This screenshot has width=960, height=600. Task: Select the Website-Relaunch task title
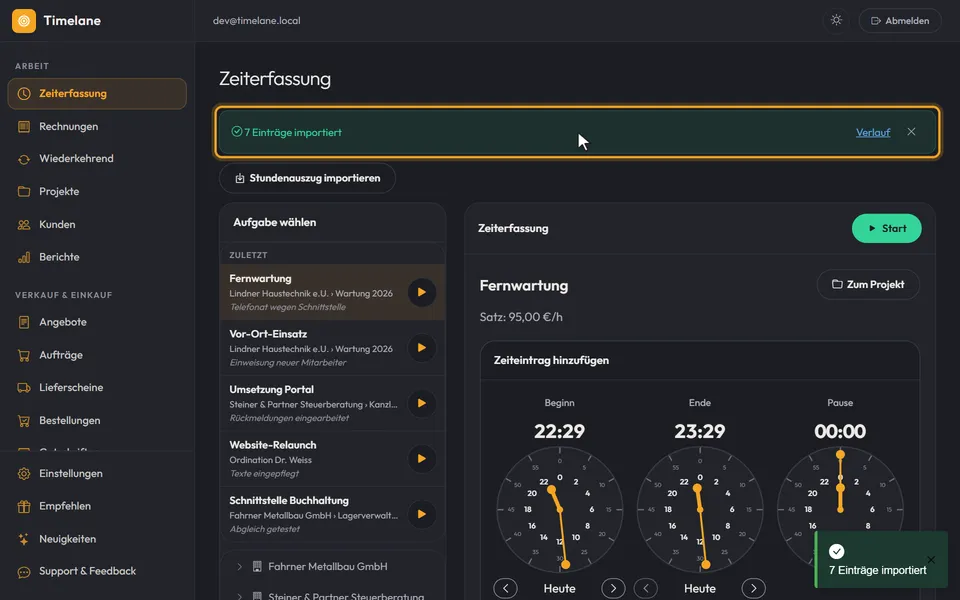(272, 445)
